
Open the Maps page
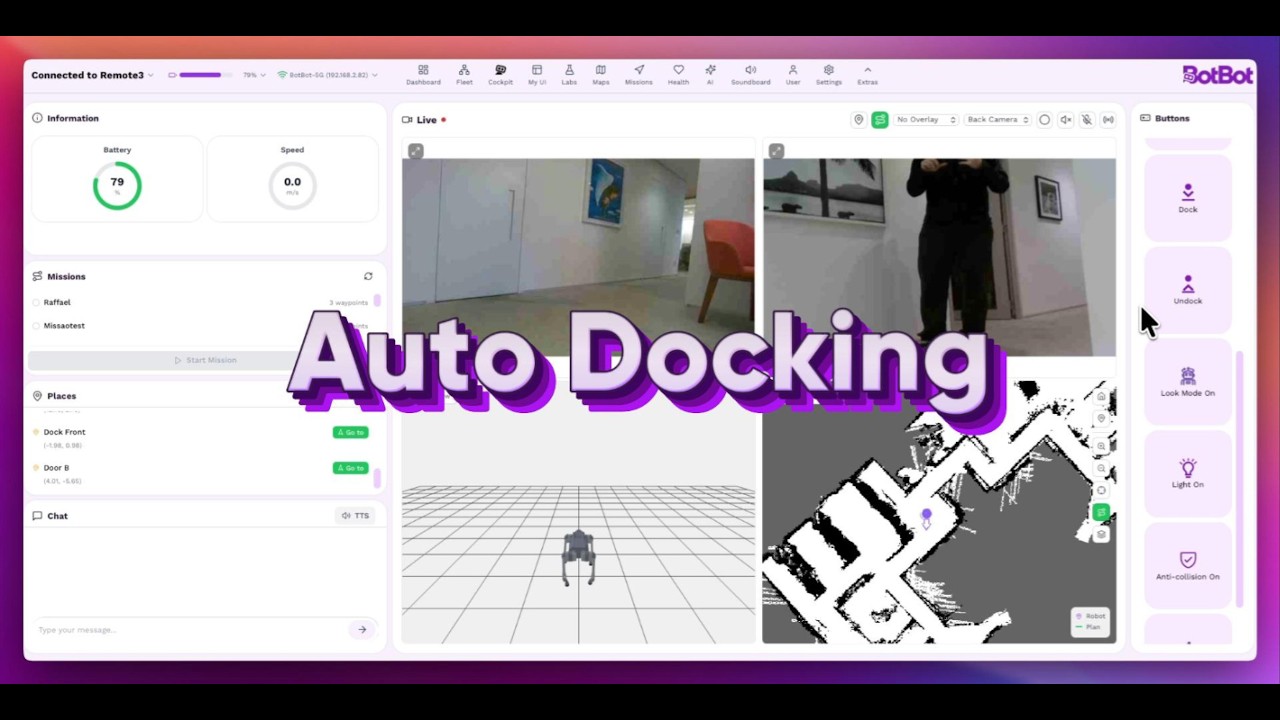[x=601, y=75]
